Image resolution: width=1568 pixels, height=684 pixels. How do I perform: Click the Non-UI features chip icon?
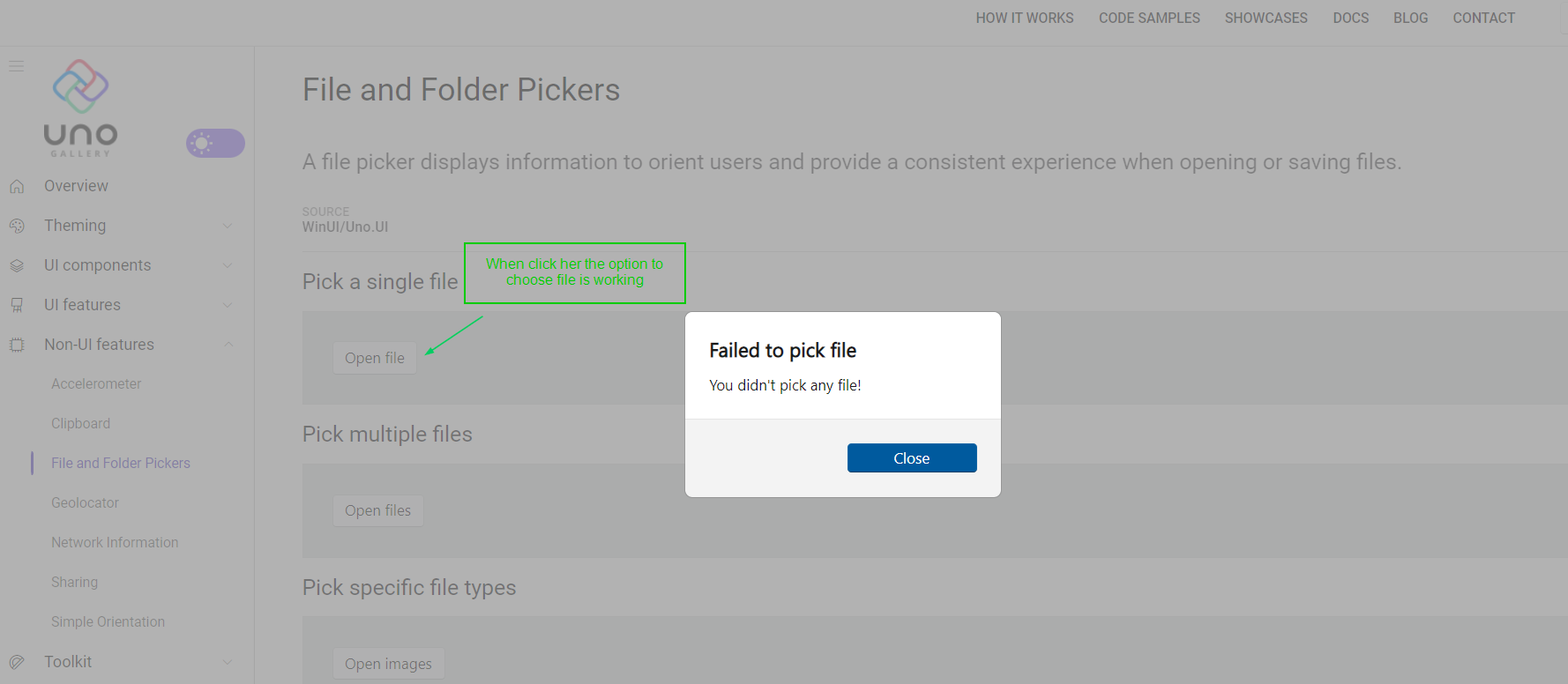[x=18, y=344]
